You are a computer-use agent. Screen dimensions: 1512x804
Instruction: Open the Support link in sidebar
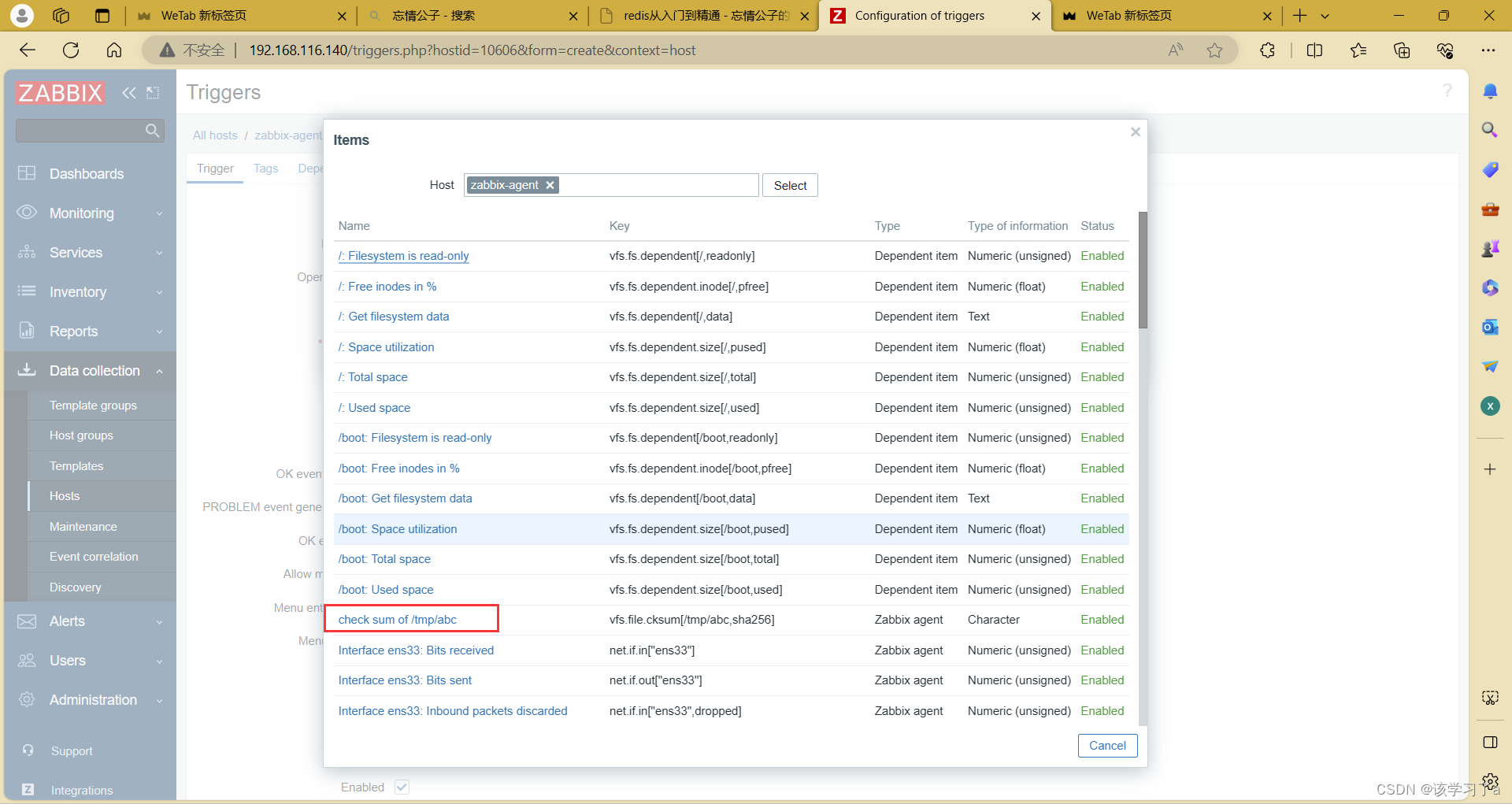[x=72, y=751]
